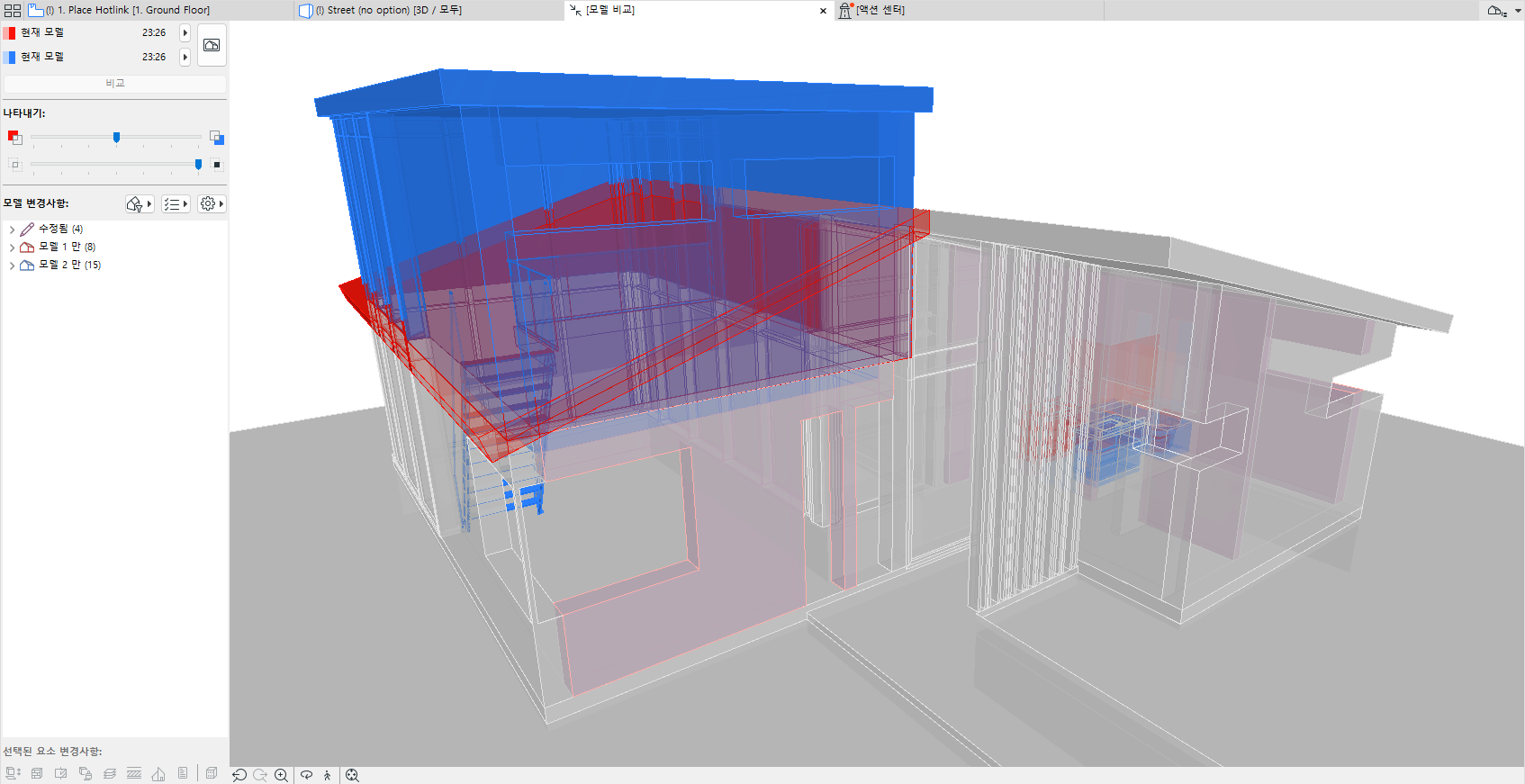Click the second model's 23:26 timestamp
1525x784 pixels.
point(154,57)
